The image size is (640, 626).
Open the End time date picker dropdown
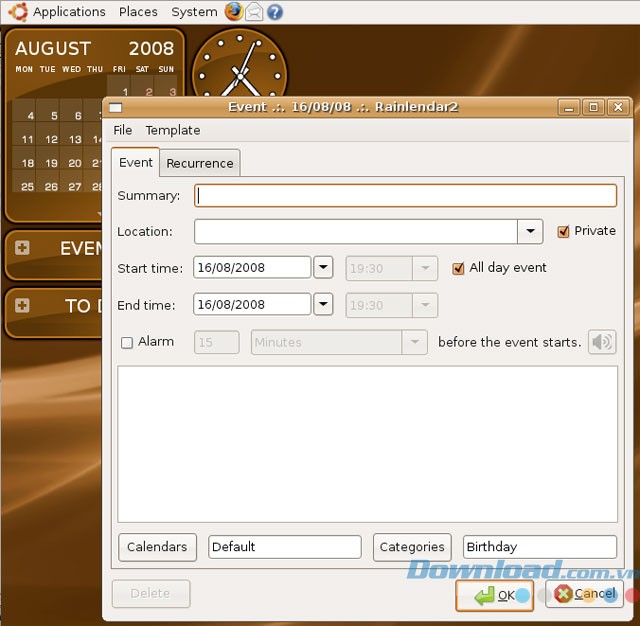tap(323, 304)
